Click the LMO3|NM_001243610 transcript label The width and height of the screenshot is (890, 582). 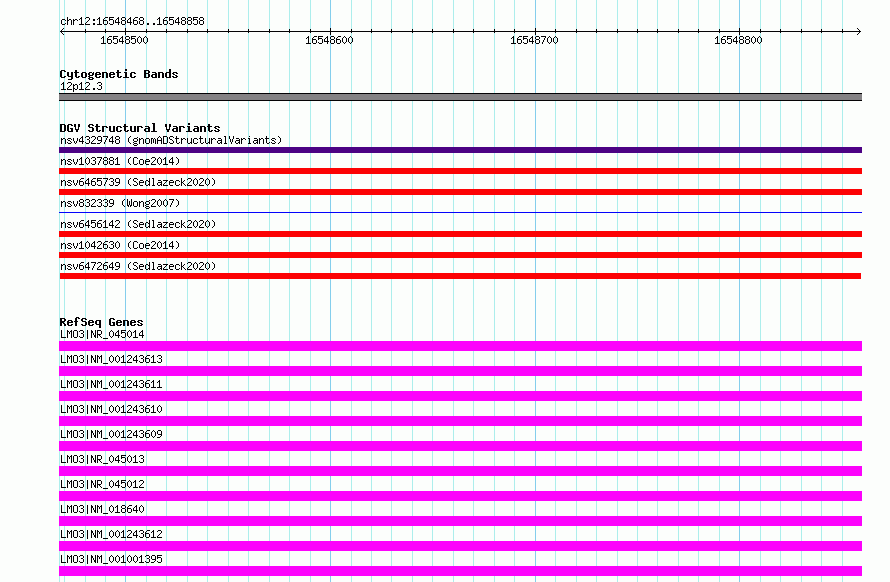(111, 409)
